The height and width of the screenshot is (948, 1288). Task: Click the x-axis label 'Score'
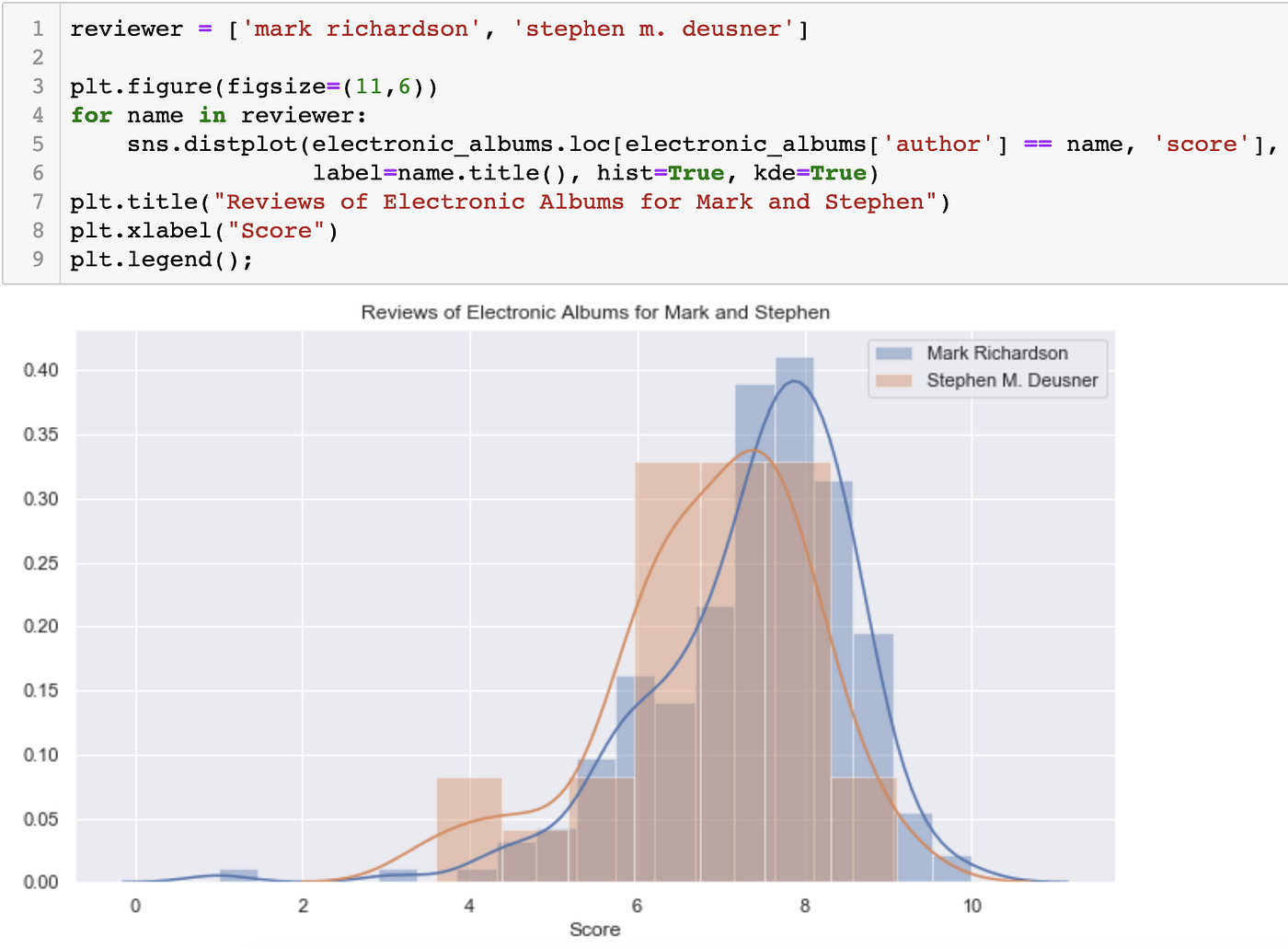tap(594, 930)
